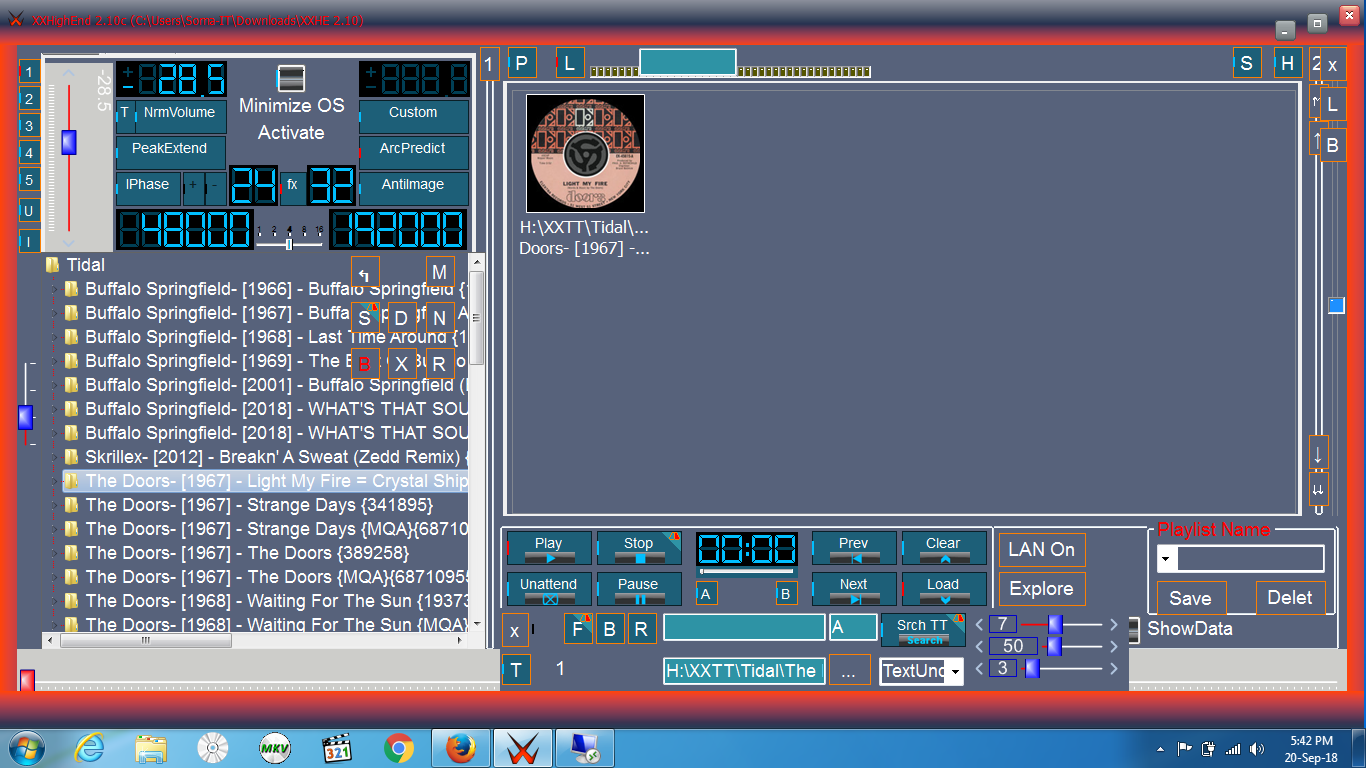The width and height of the screenshot is (1366, 768).
Task: Click the Unattend button
Action: point(549,589)
